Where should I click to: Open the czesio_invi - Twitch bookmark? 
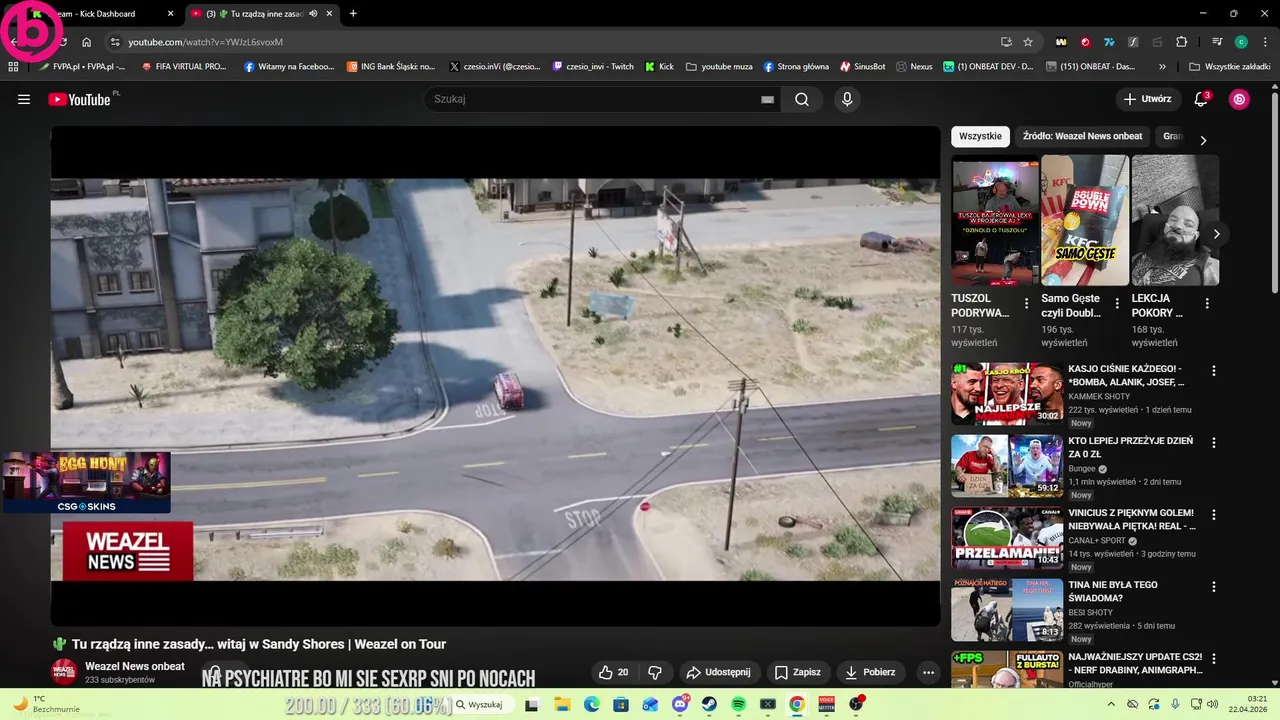click(593, 66)
